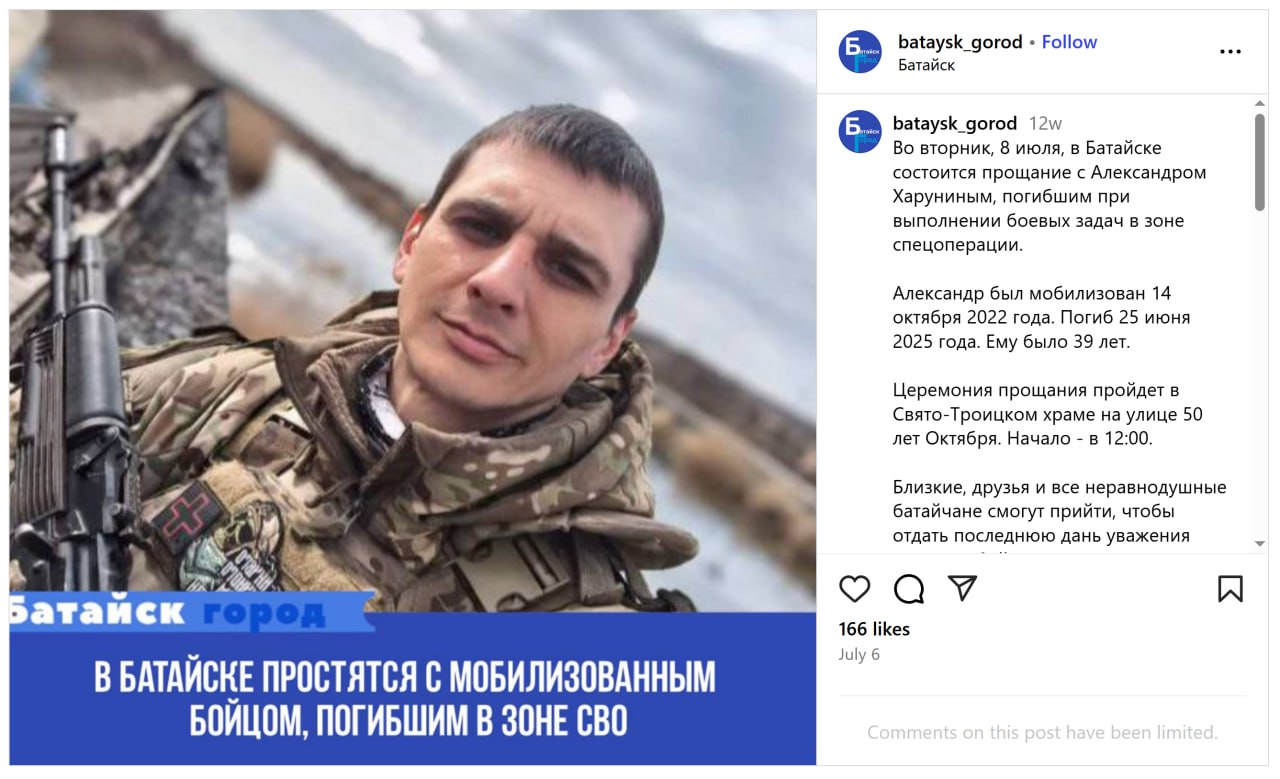Click the caption scrollbar thumb
The width and height of the screenshot is (1280, 779).
point(1260,162)
